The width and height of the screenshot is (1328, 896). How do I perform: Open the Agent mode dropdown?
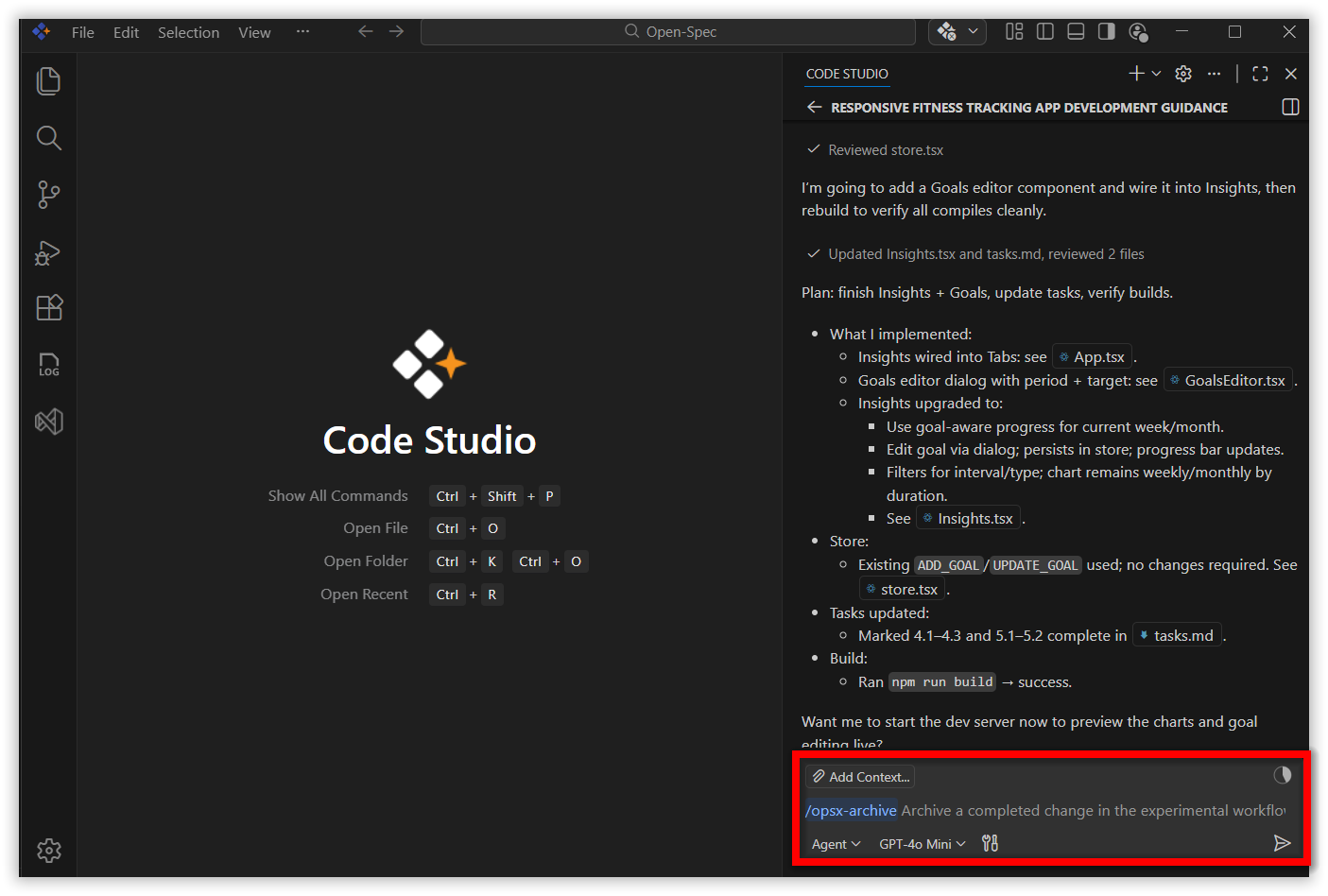(x=836, y=844)
